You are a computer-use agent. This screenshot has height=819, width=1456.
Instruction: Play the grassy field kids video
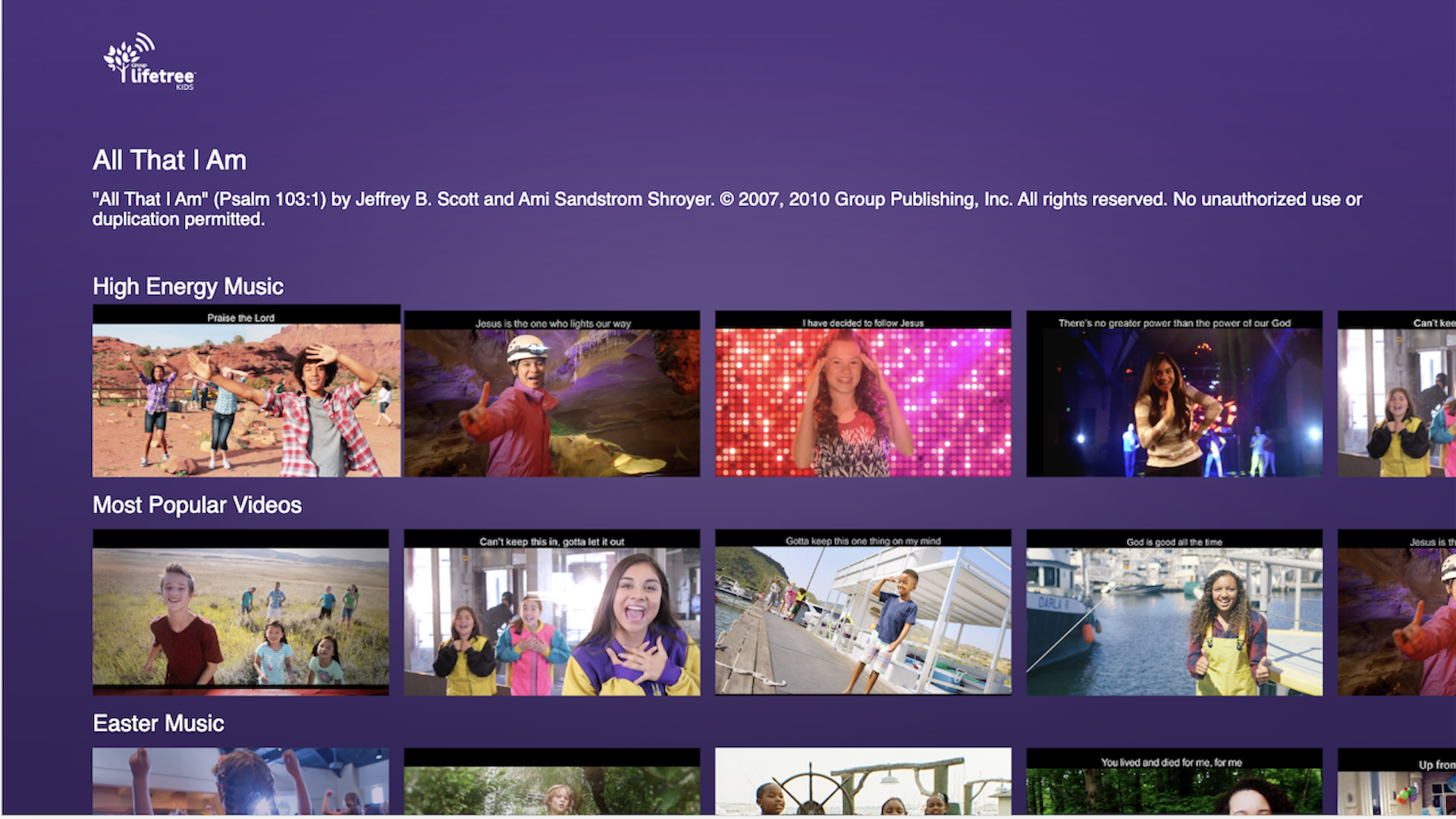240,613
